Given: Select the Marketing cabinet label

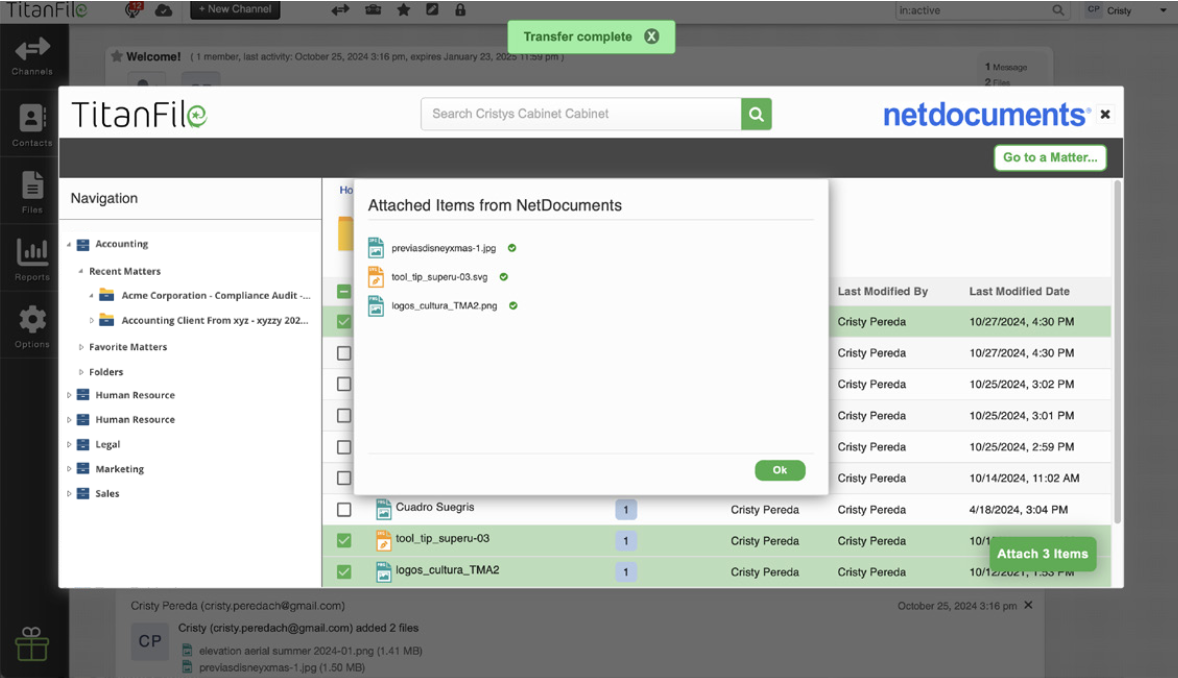Looking at the screenshot, I should (x=119, y=469).
